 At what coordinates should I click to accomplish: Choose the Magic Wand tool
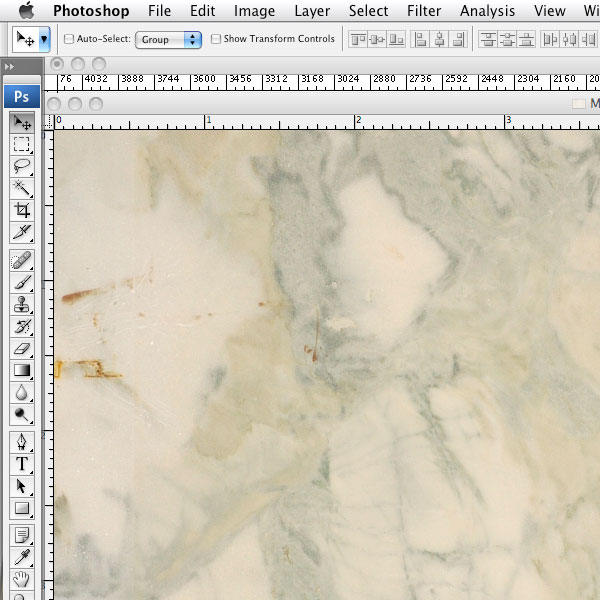coord(21,188)
